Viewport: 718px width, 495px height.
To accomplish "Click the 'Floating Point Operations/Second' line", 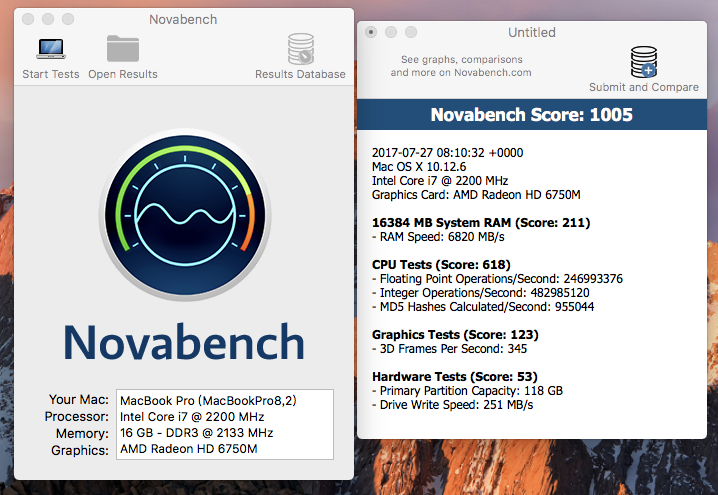I will (497, 278).
